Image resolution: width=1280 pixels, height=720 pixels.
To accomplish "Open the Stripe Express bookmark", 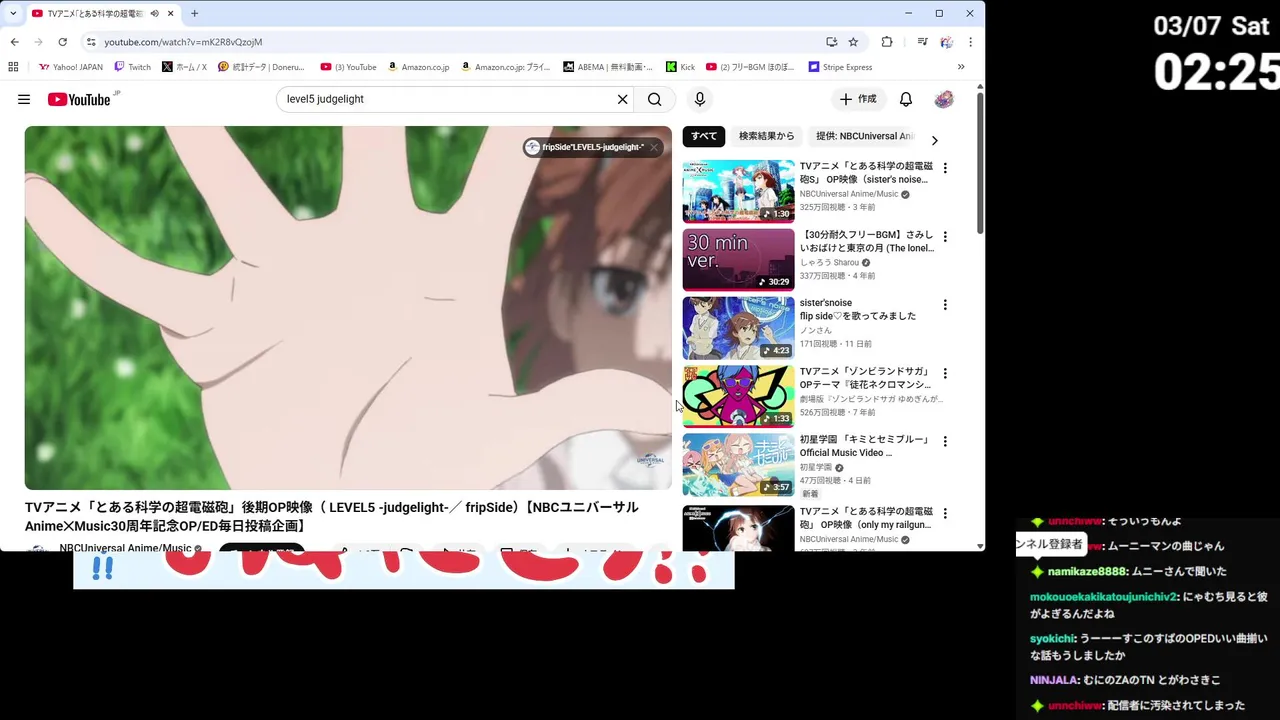I will click(x=840, y=67).
